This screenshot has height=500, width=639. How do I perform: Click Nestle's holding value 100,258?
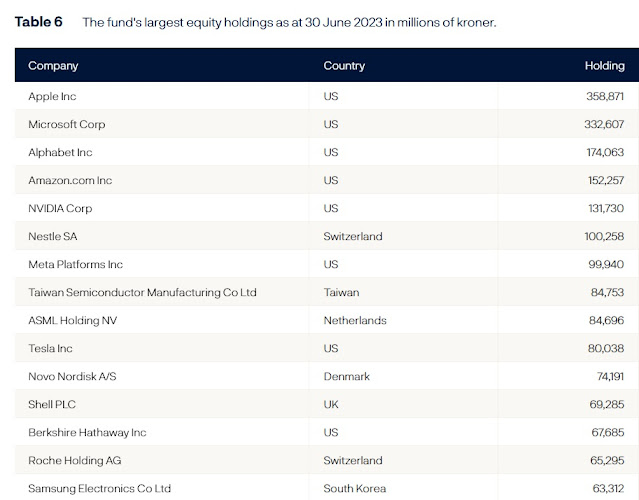pos(604,236)
